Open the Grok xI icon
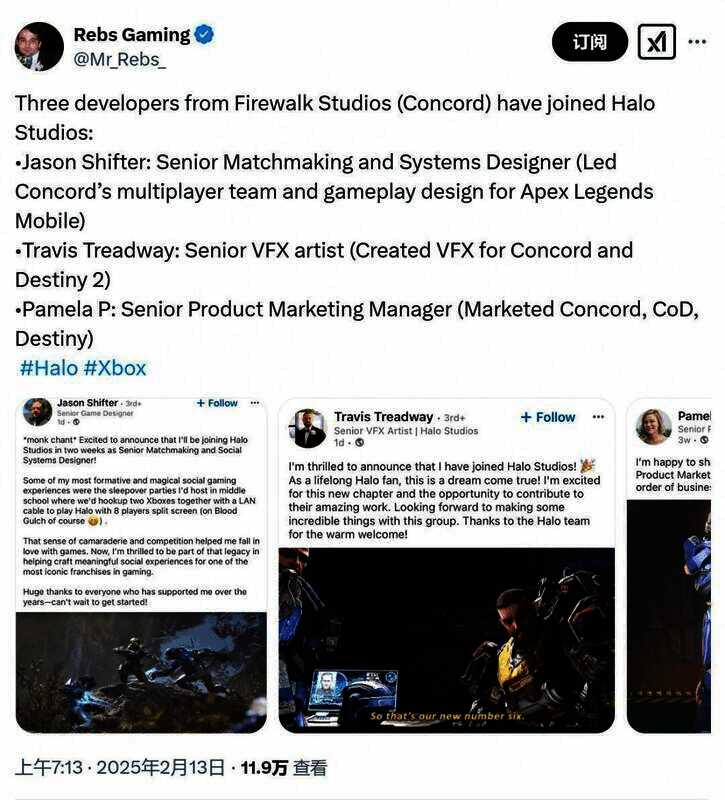725x800 pixels. pyautogui.click(x=657, y=42)
